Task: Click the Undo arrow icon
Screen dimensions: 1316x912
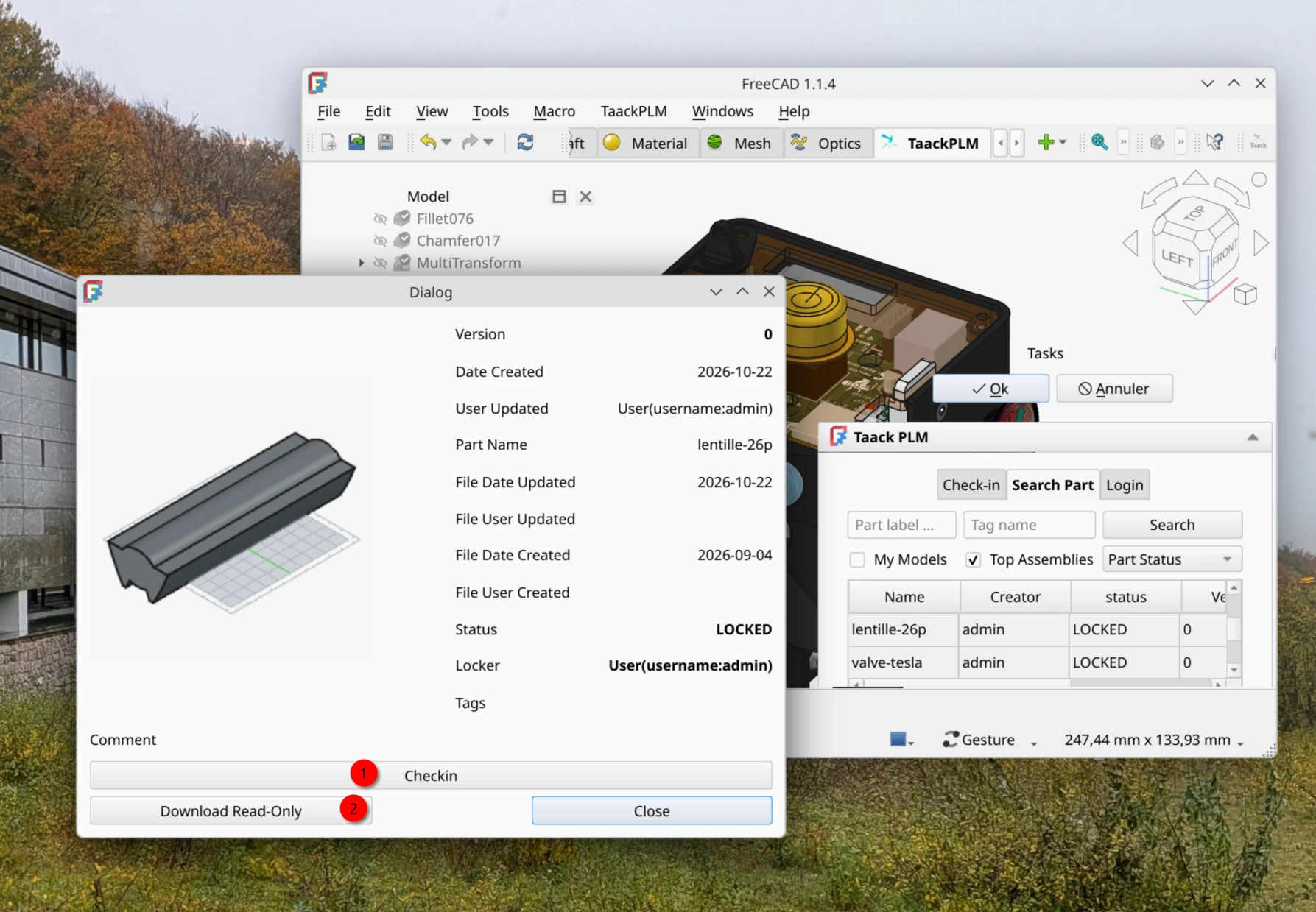Action: point(428,143)
